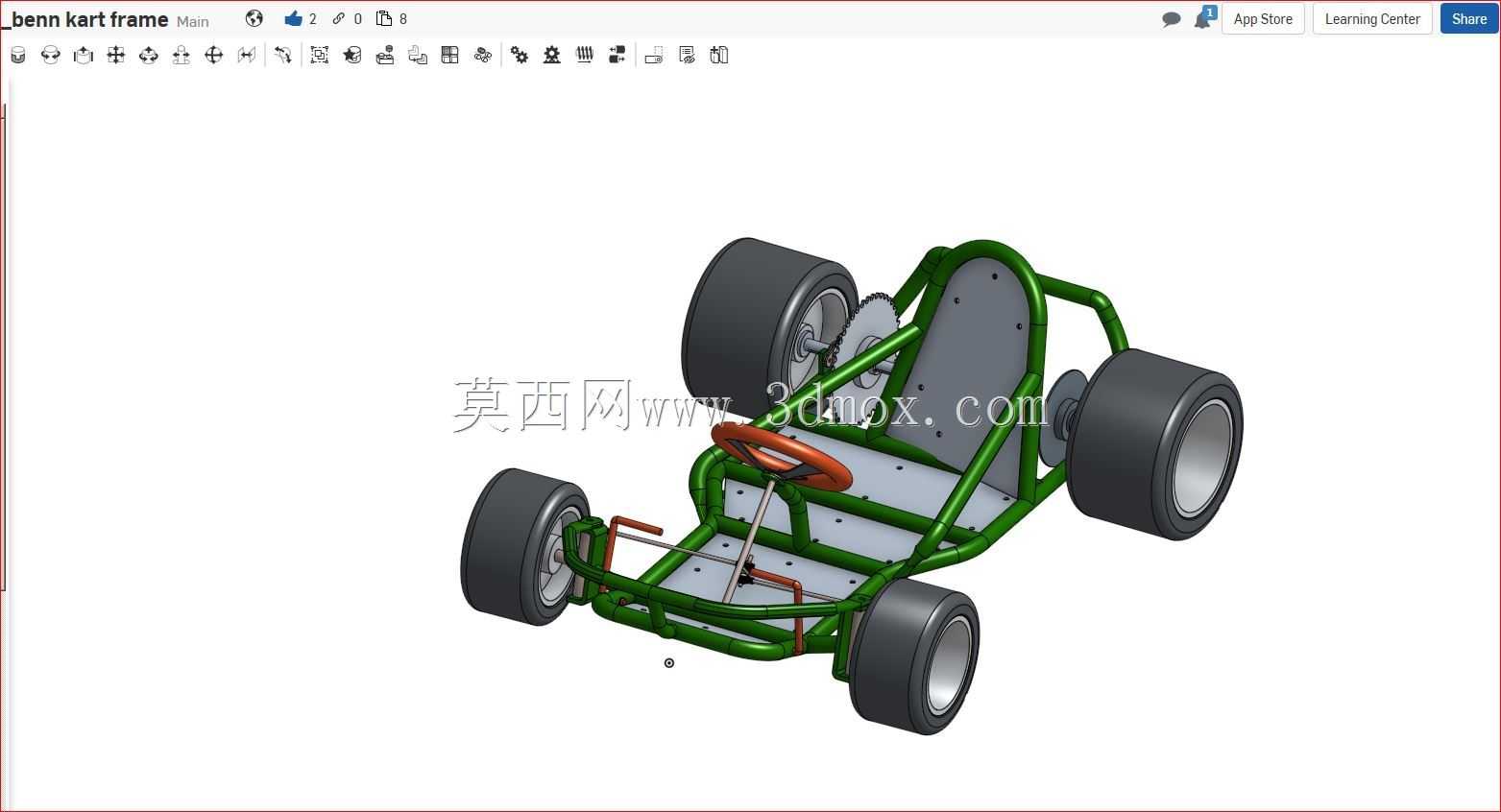Click the globe public document icon
The height and width of the screenshot is (812, 1501).
tap(254, 18)
